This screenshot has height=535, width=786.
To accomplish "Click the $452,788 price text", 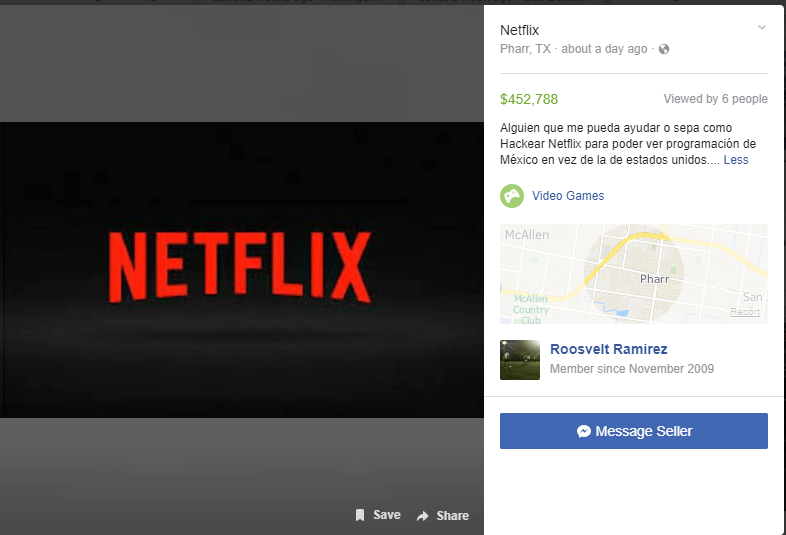I will 529,99.
